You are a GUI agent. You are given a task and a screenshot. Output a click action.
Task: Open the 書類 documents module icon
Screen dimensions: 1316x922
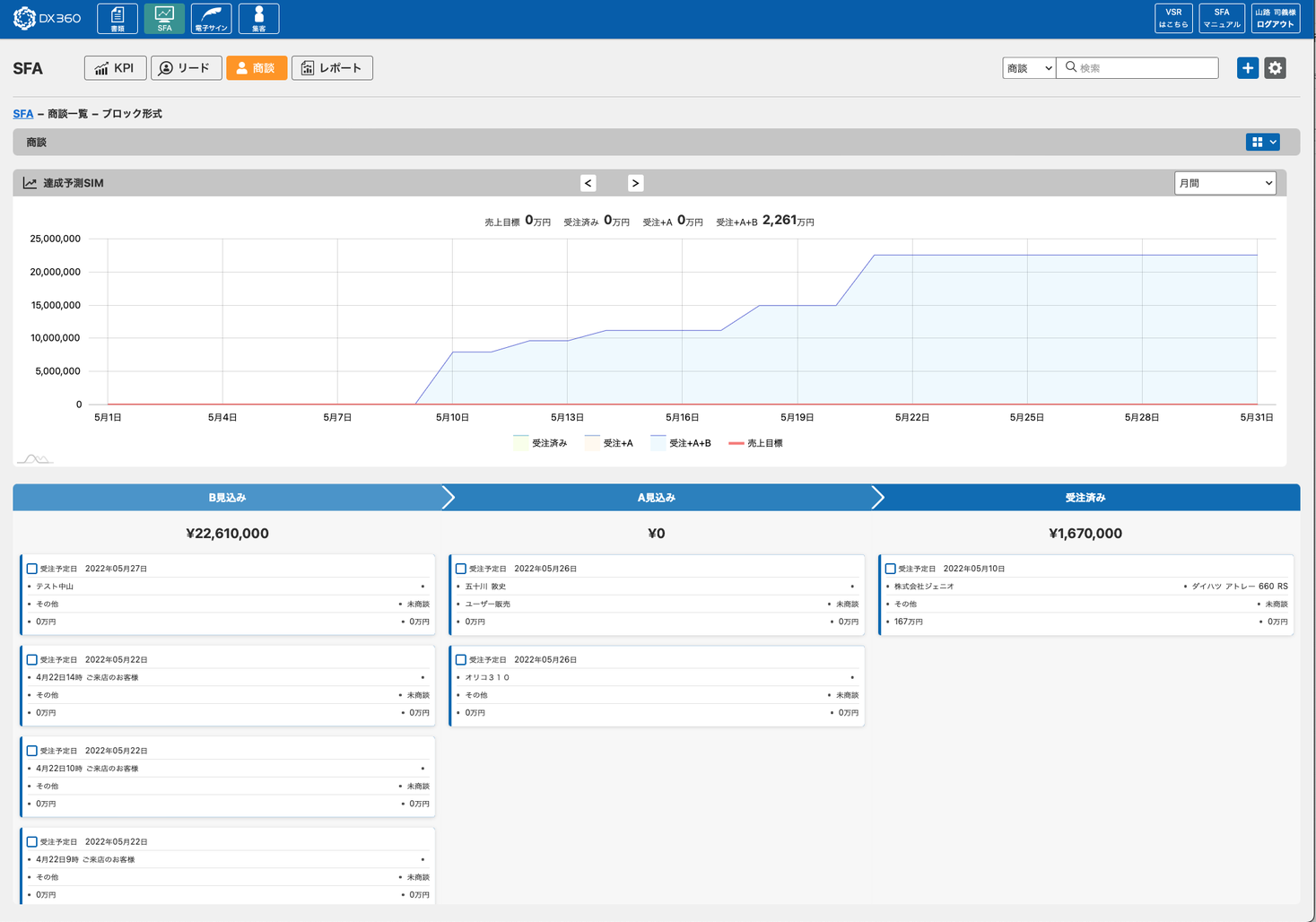pos(118,19)
